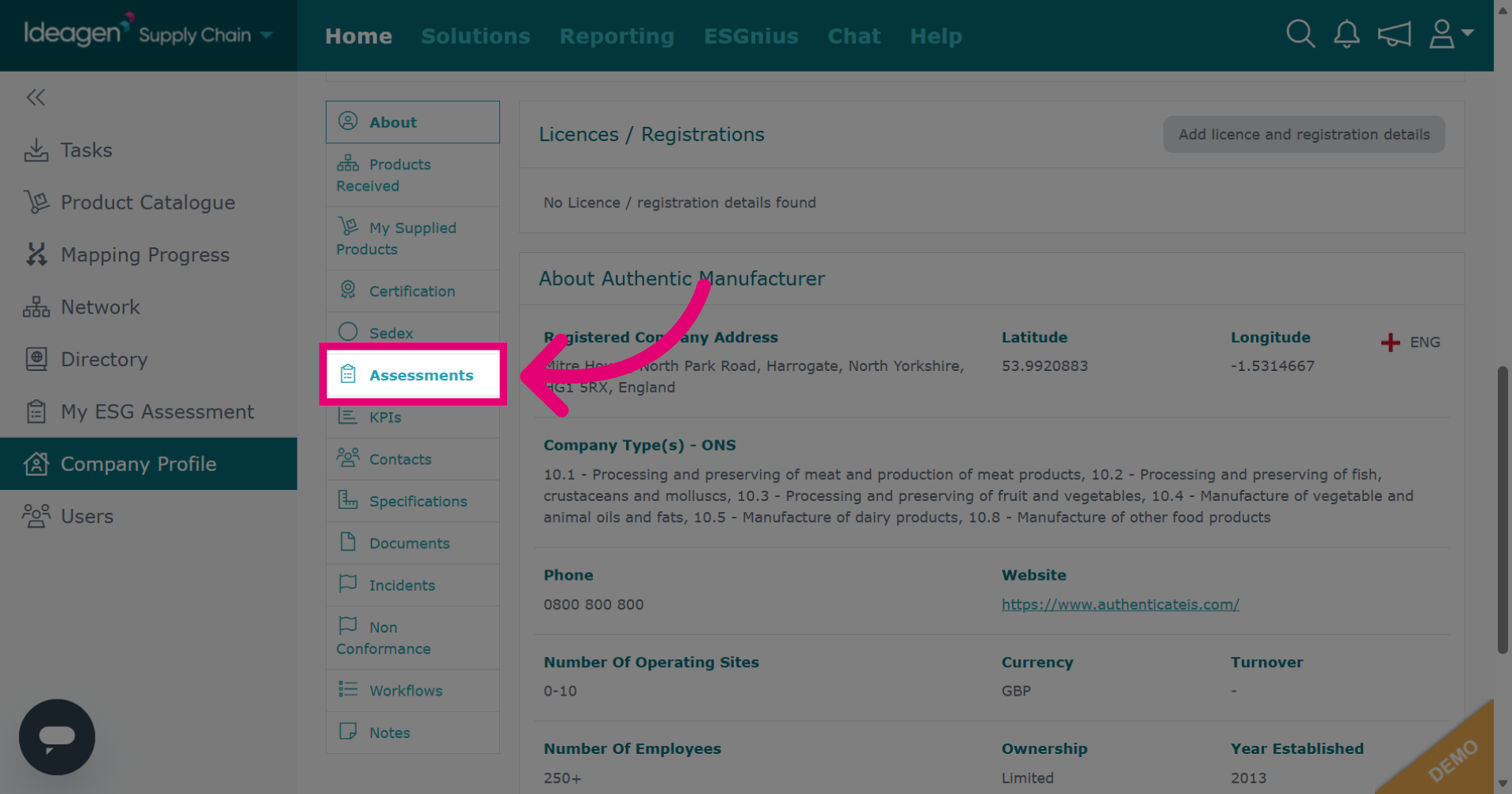1512x794 pixels.
Task: Go to Product Catalogue
Action: click(148, 202)
